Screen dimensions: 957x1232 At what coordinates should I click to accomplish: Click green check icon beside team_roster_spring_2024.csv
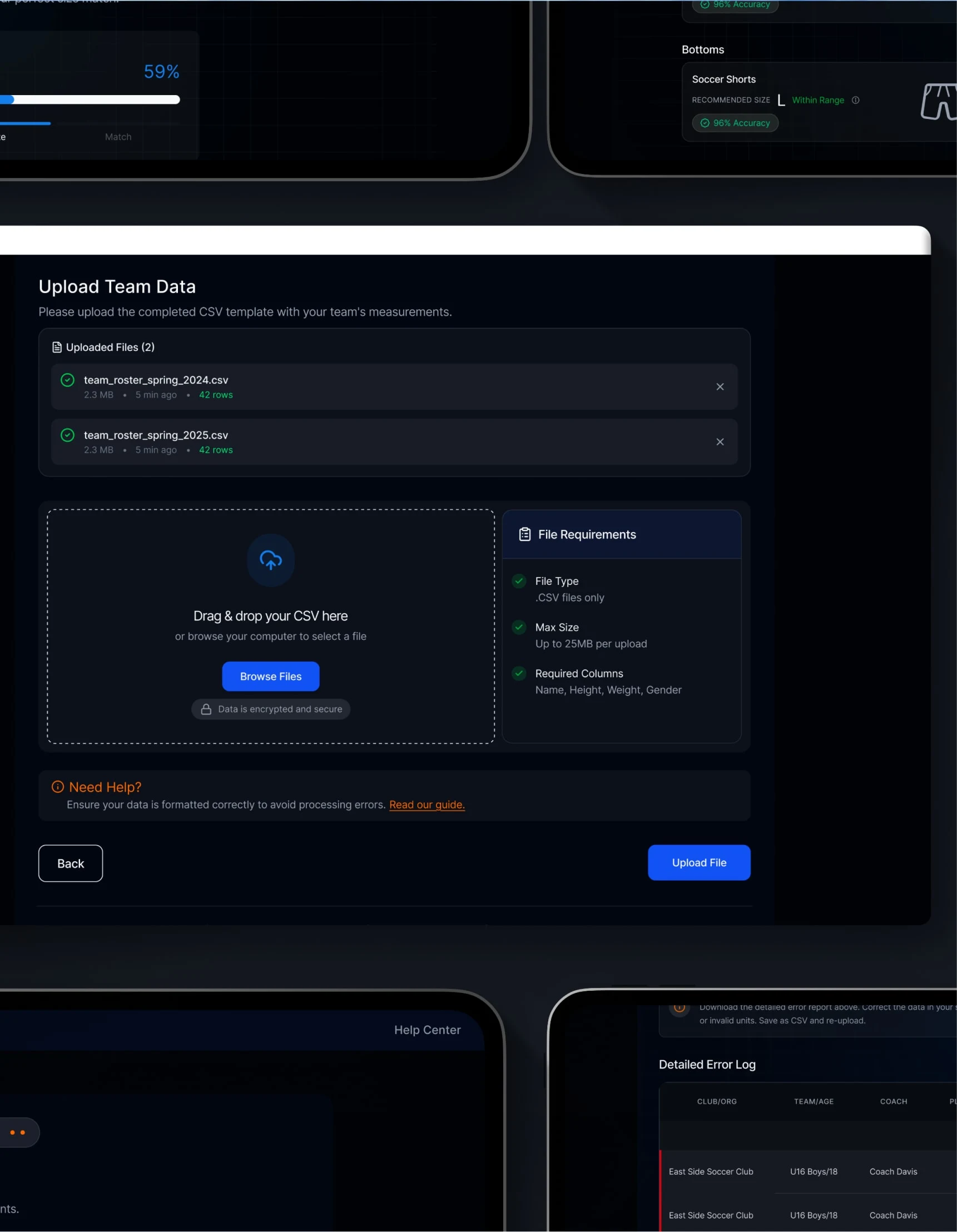click(x=68, y=380)
